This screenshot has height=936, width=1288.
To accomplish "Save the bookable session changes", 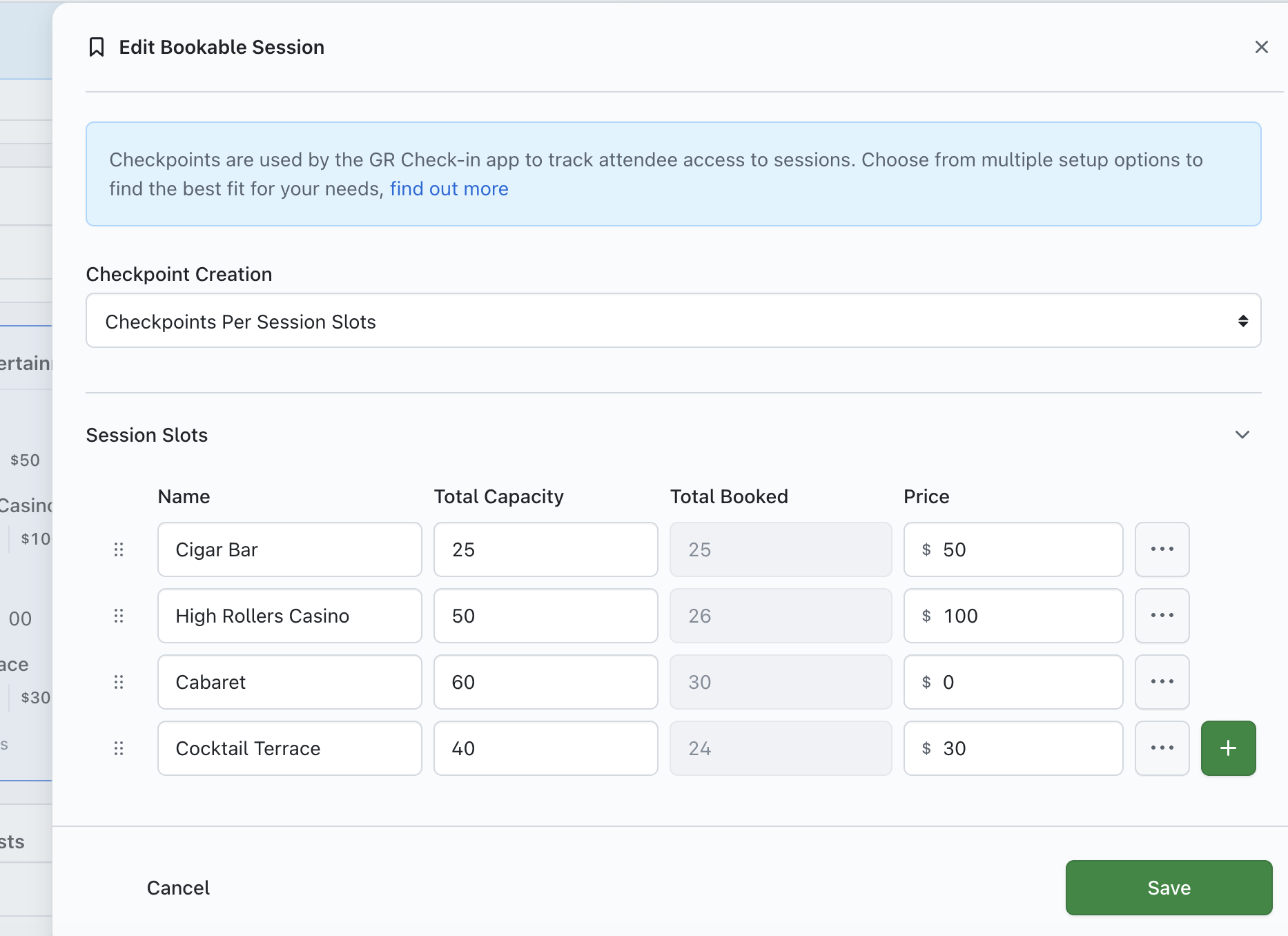I will point(1169,888).
